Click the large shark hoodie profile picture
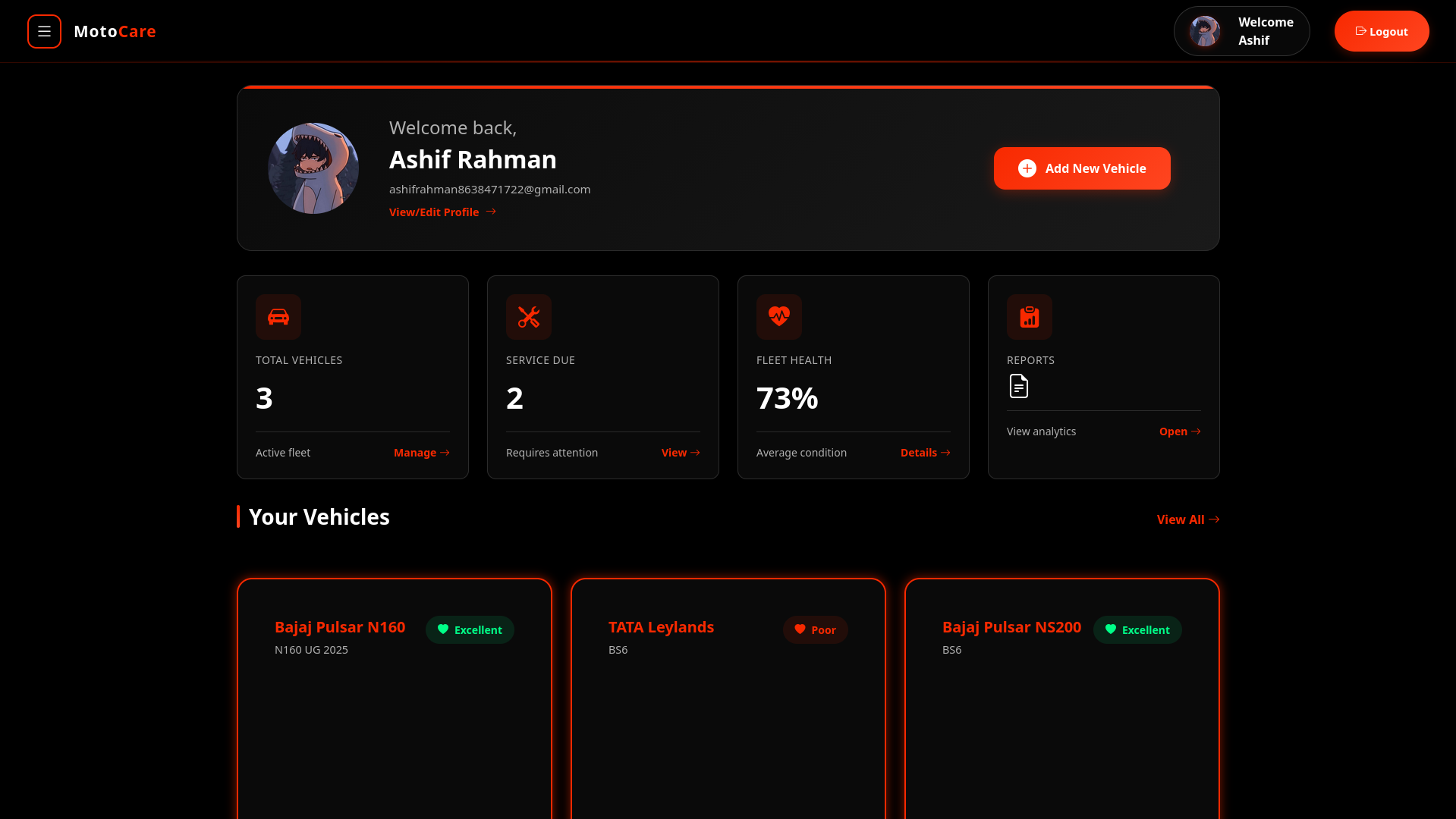 point(313,168)
